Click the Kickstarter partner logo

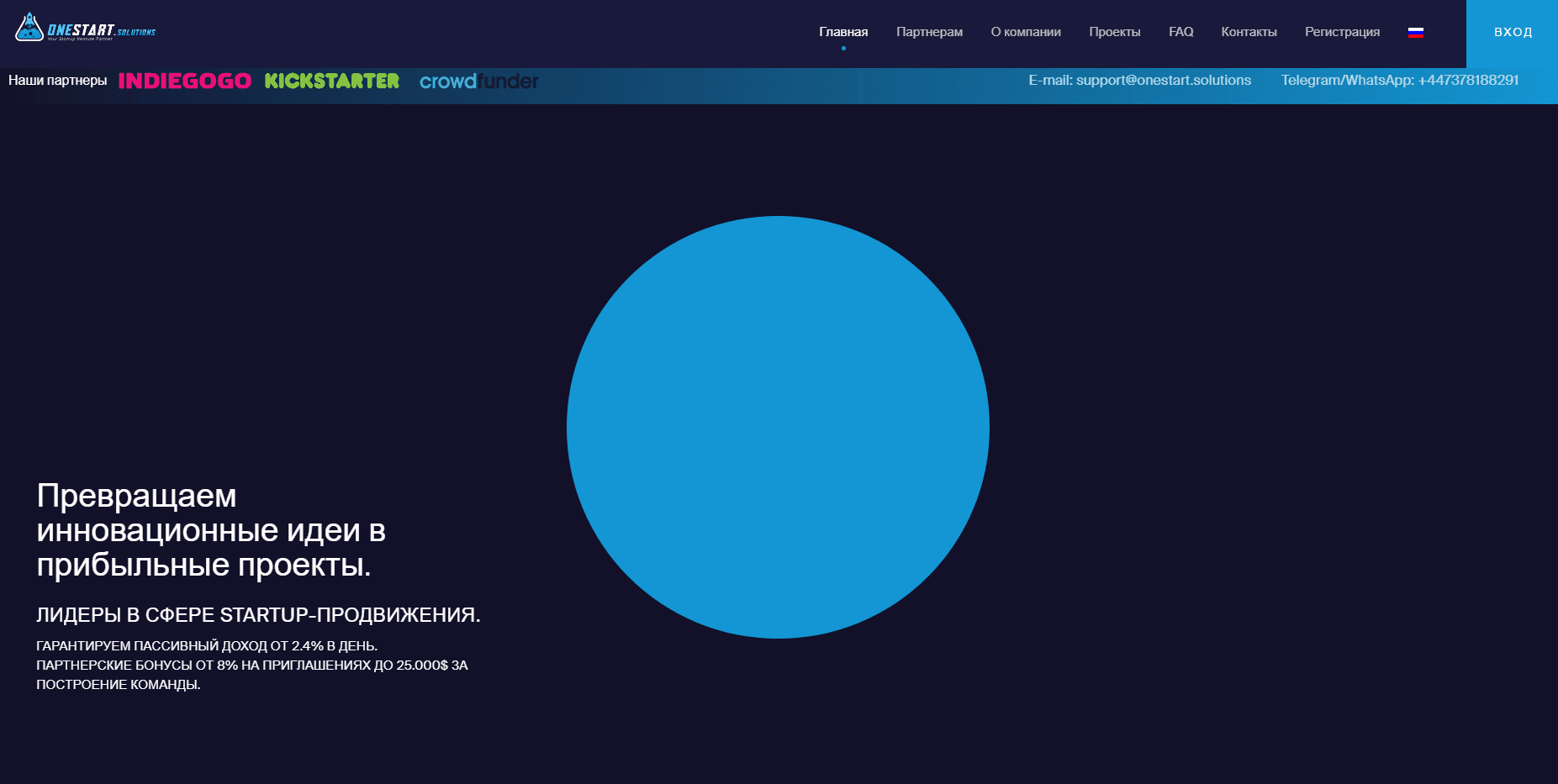[x=332, y=81]
